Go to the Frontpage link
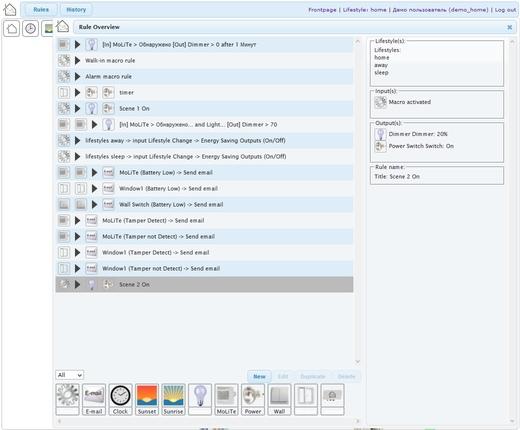This screenshot has height=430, width=520. [322, 10]
